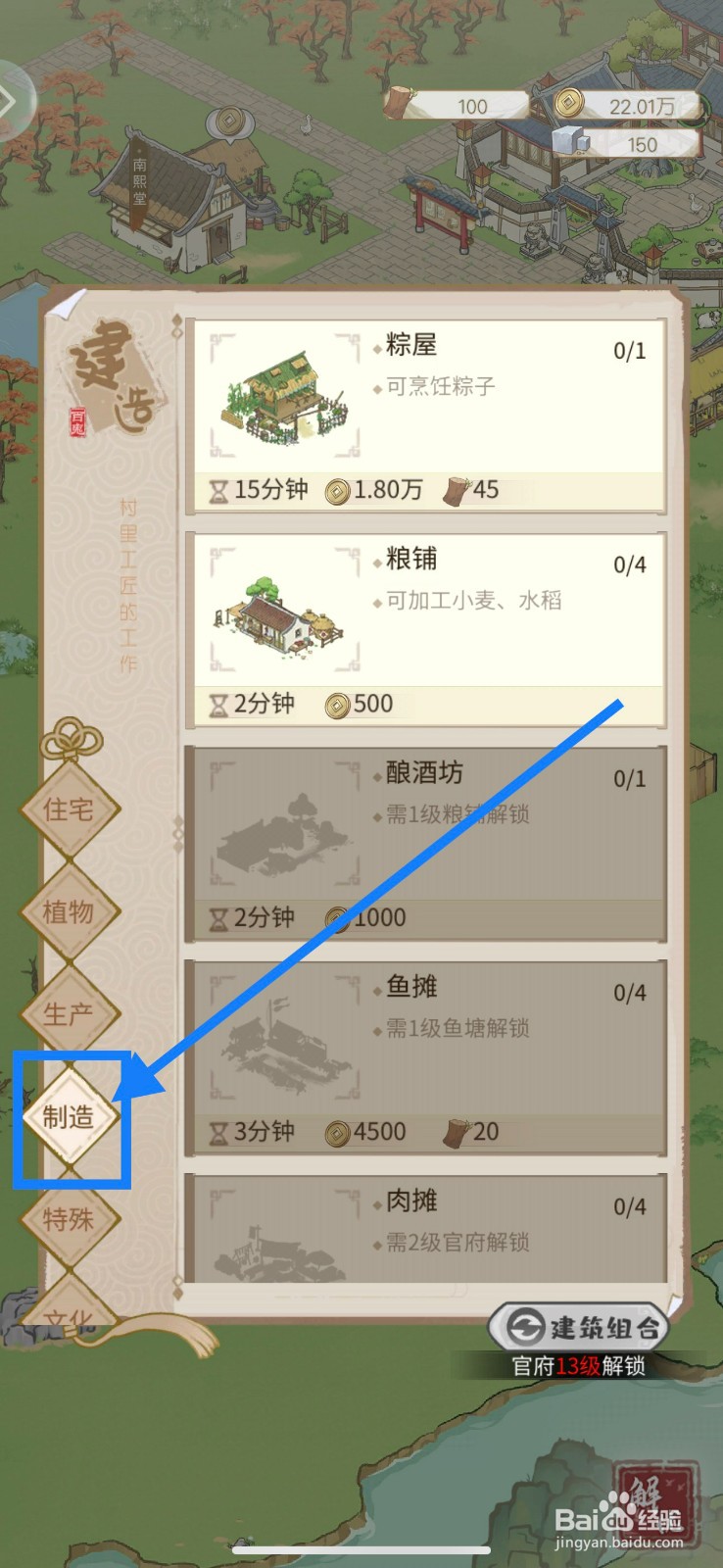Image resolution: width=723 pixels, height=1568 pixels.
Task: Open the partially hidden 文化 tab
Action: click(x=69, y=1305)
